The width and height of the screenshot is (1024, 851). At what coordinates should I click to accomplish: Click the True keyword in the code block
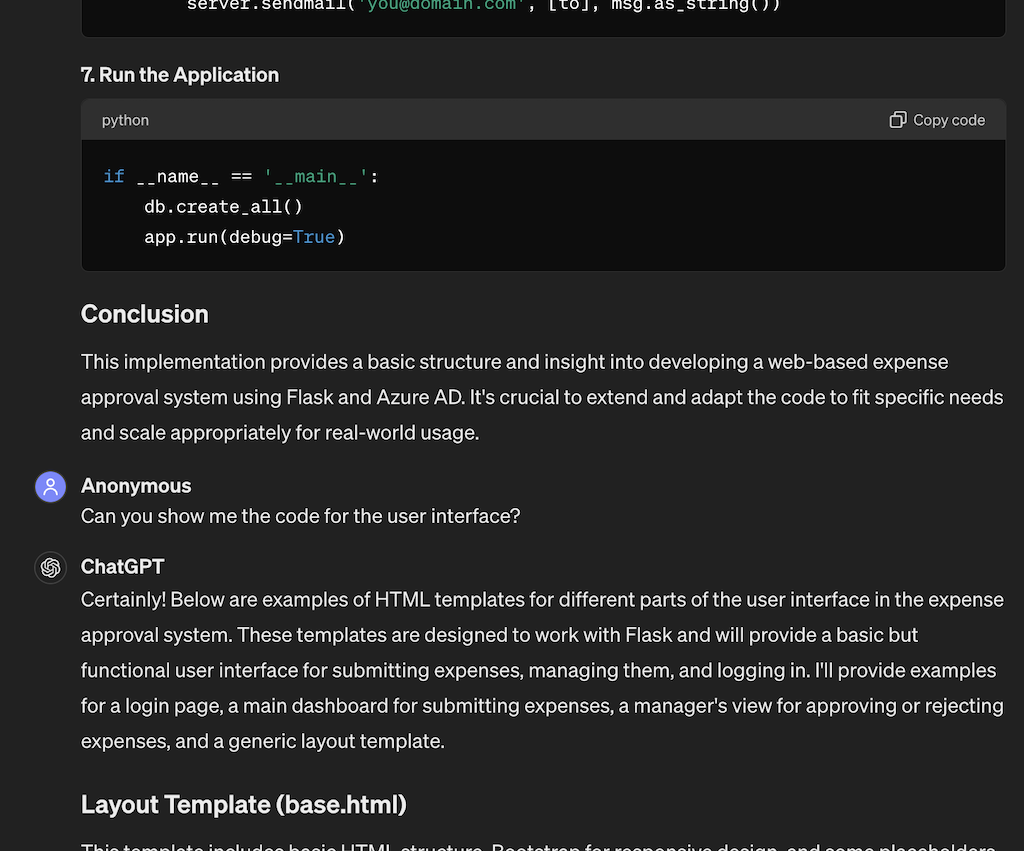314,237
